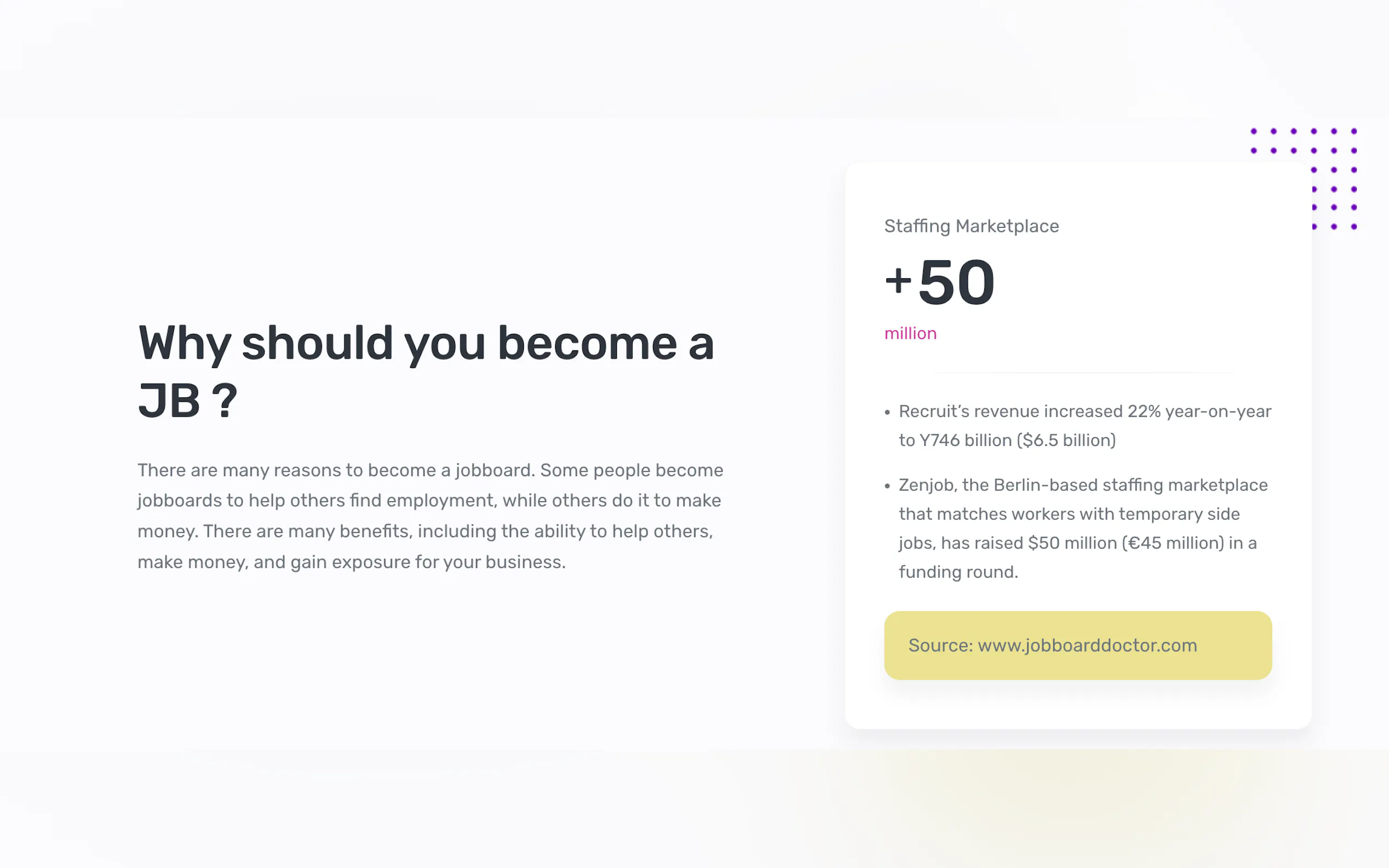Click the 'Why should you become a' heading line
The image size is (1389, 868).
pos(425,343)
